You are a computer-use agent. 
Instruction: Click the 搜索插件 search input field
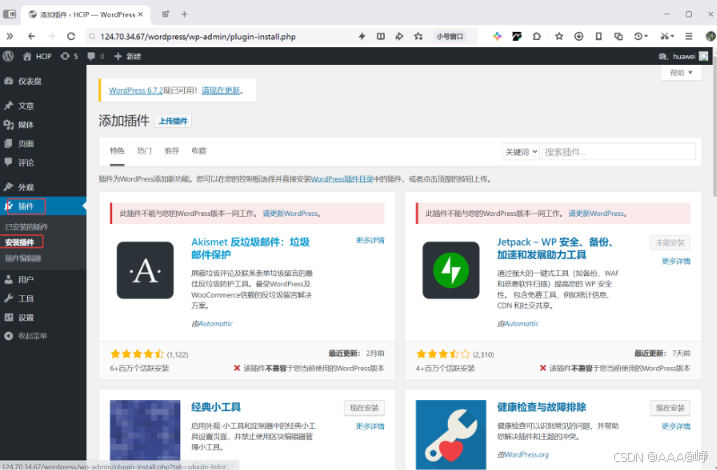click(x=619, y=152)
